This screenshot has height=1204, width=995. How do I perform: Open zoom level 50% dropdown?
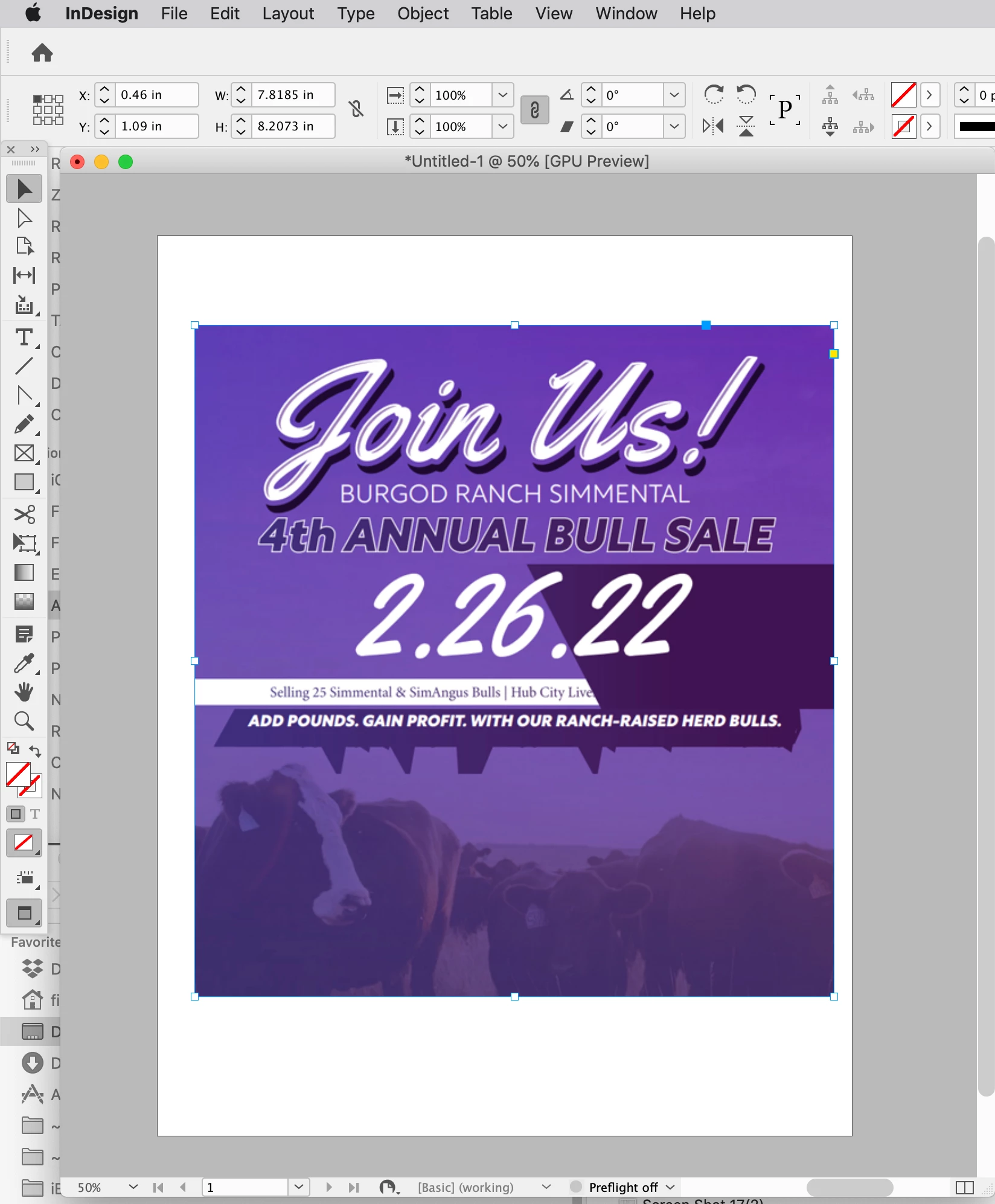pos(133,1187)
